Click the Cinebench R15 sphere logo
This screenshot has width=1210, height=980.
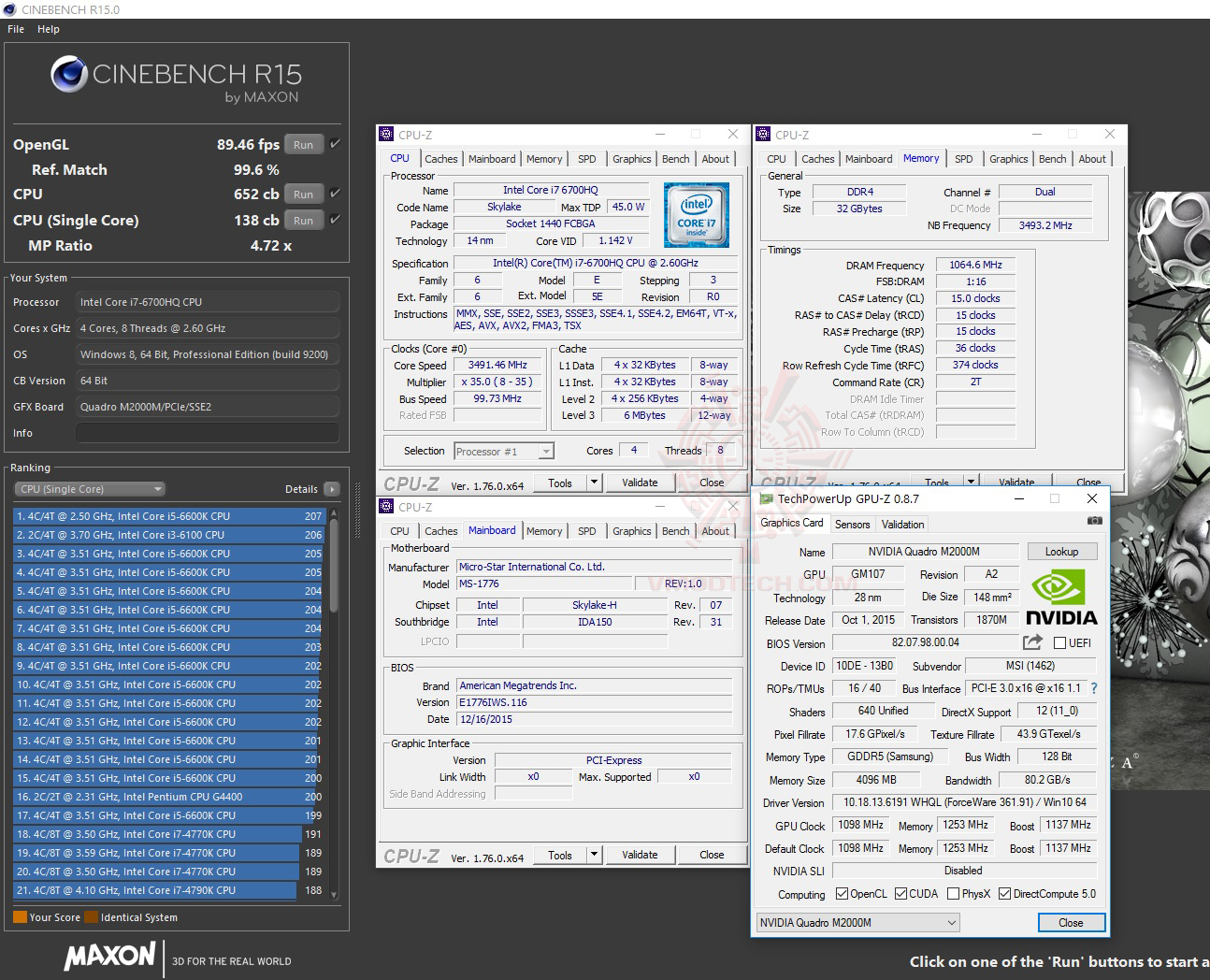(69, 74)
